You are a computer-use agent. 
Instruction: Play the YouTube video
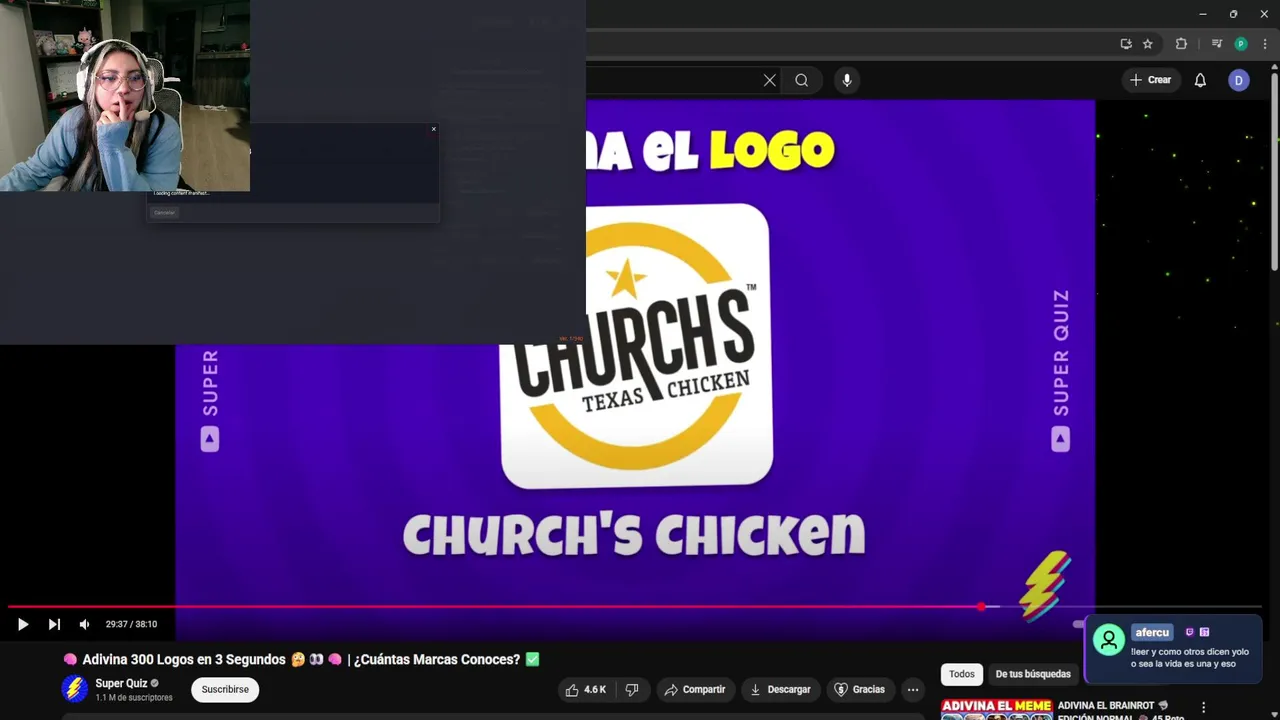(22, 624)
